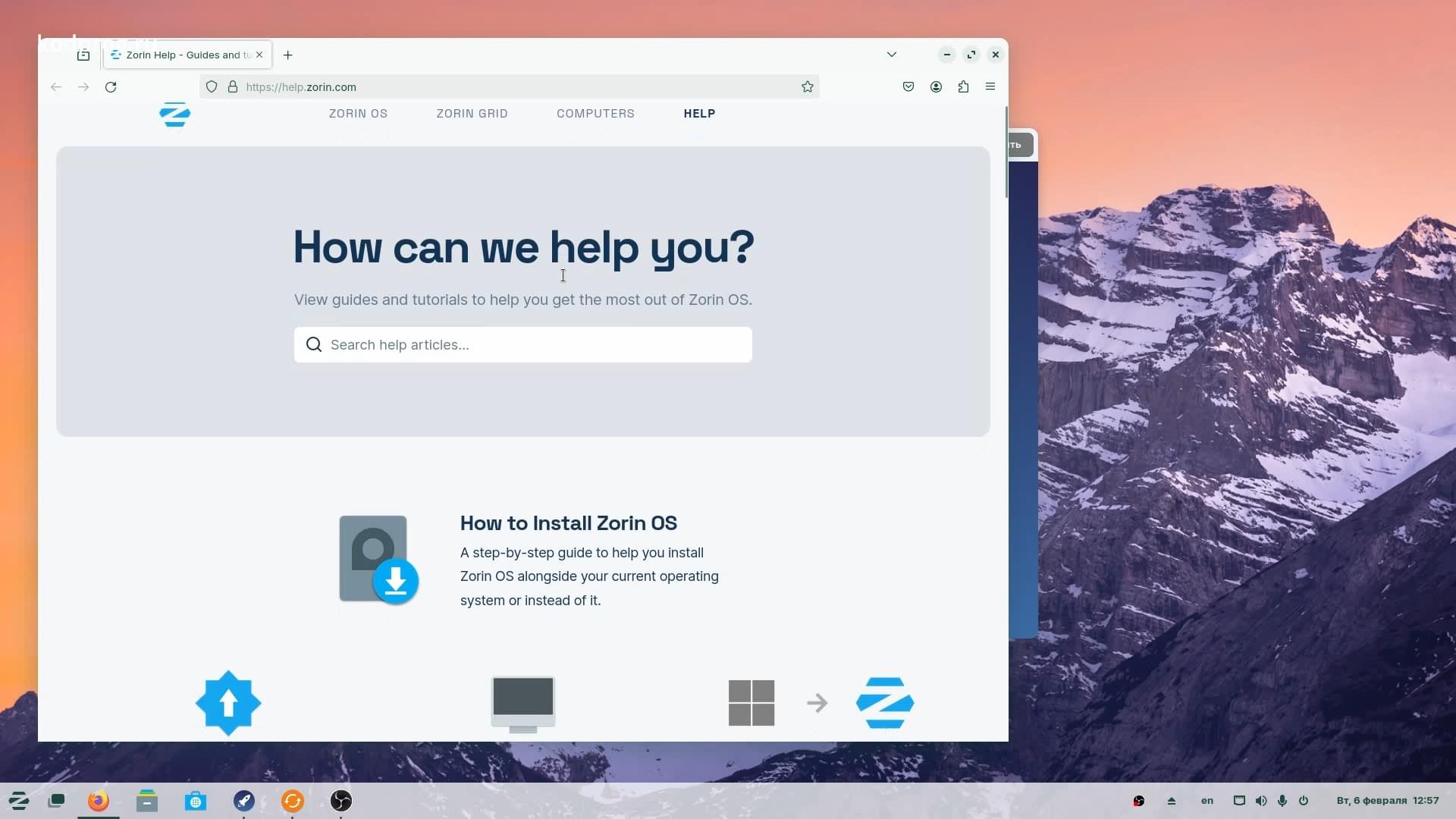The image size is (1456, 819).
Task: Open volume speaker tray icon
Action: click(x=1261, y=801)
